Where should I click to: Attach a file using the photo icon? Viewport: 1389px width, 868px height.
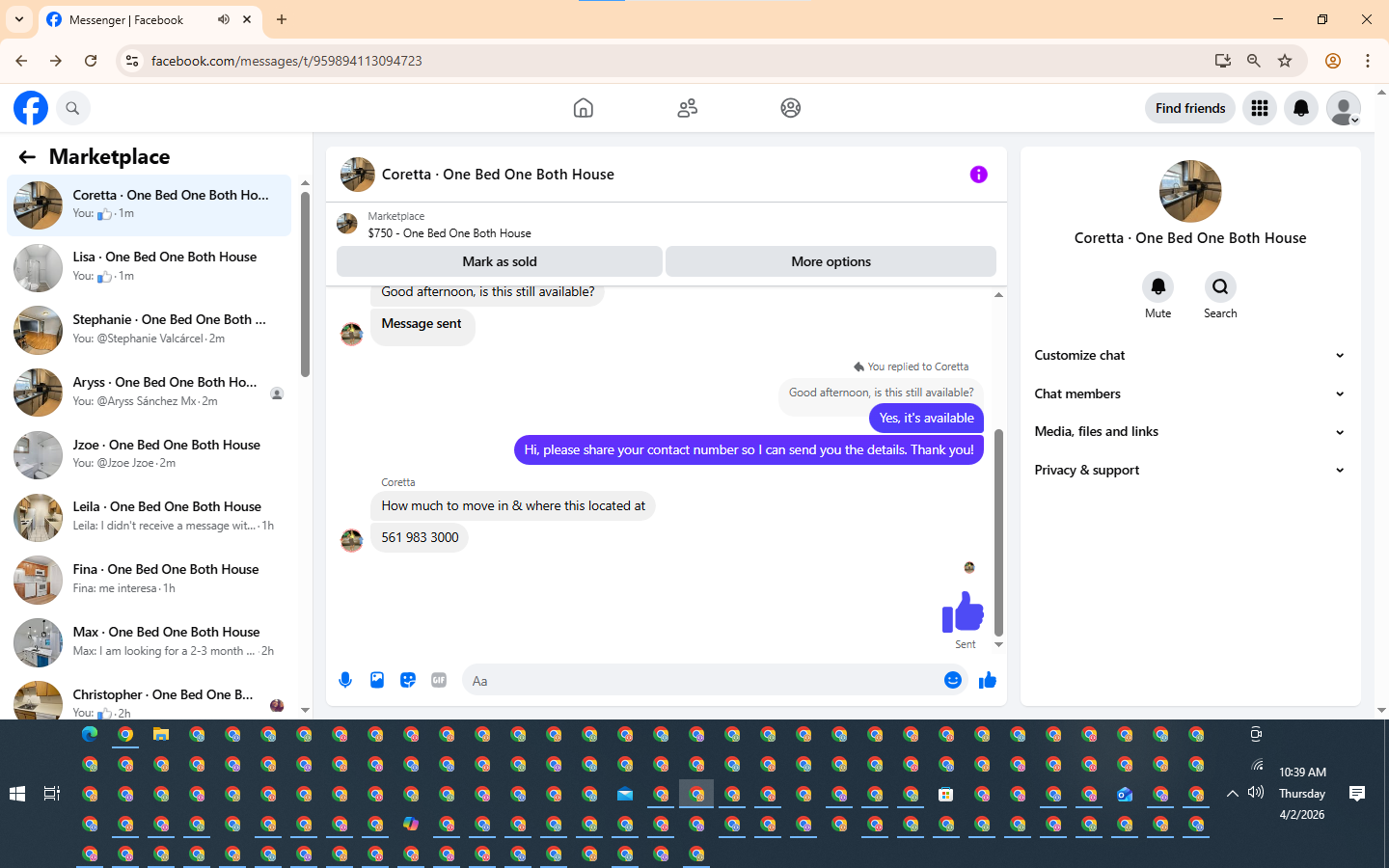[x=377, y=680]
